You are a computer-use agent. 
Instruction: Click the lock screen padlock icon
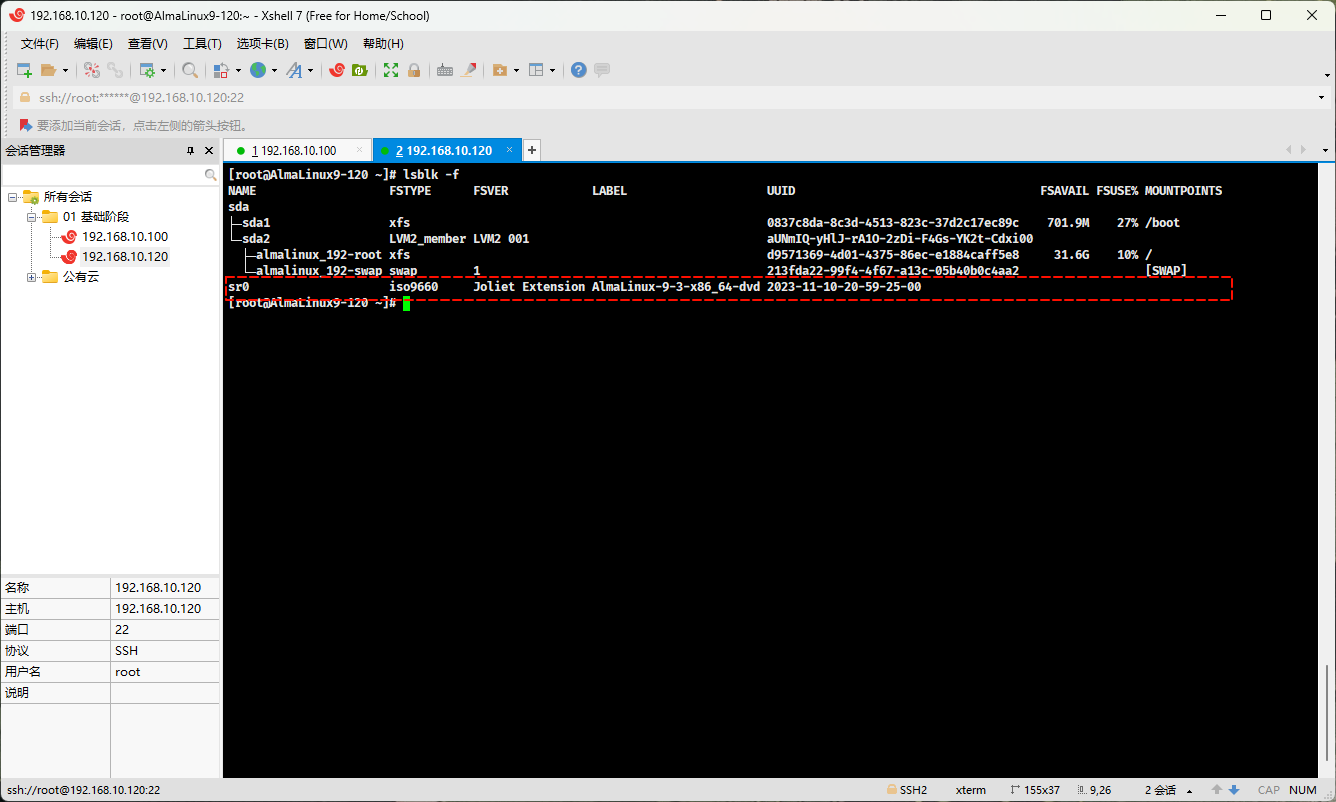tap(414, 70)
